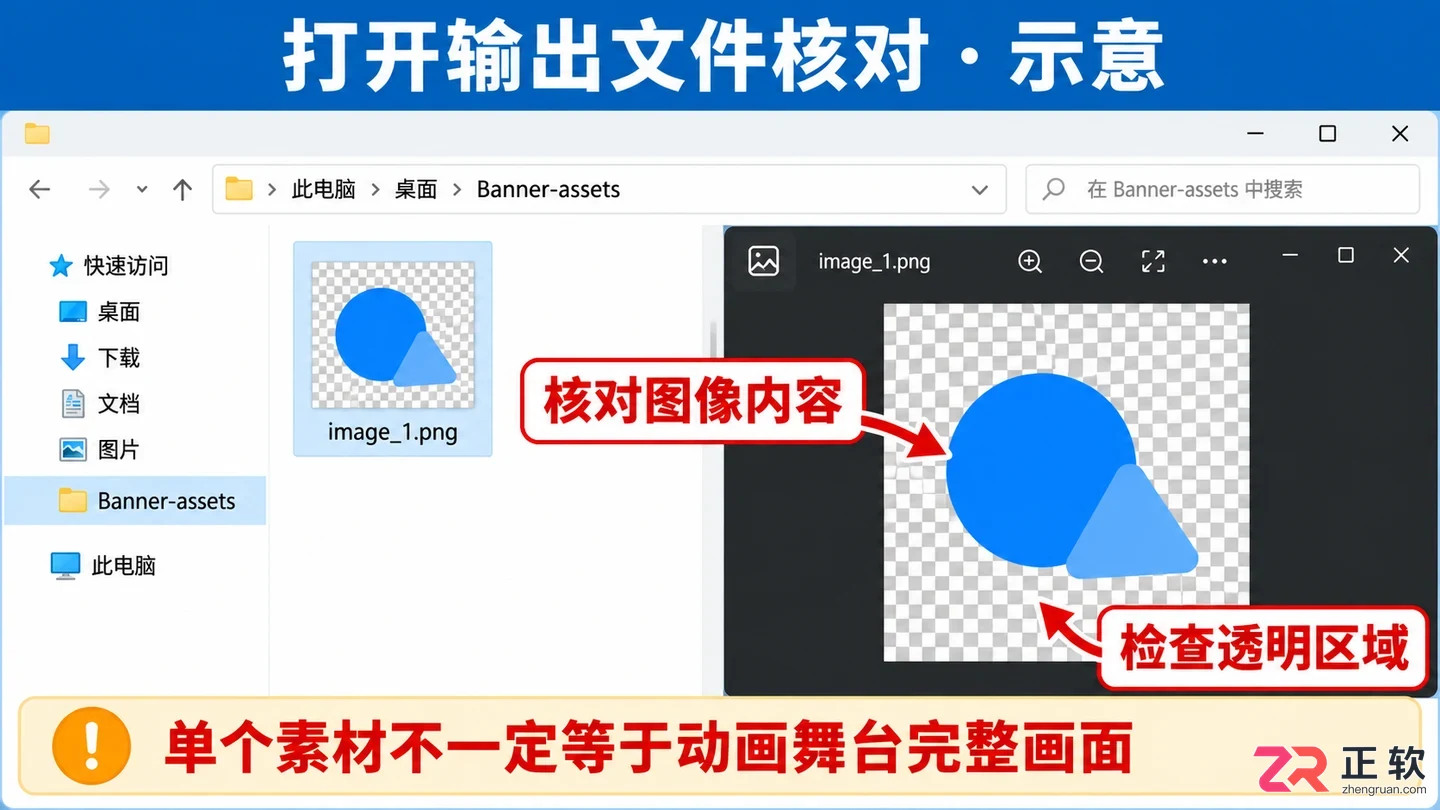
Task: Open the recent locations chevron beside the forward arrow
Action: click(142, 189)
